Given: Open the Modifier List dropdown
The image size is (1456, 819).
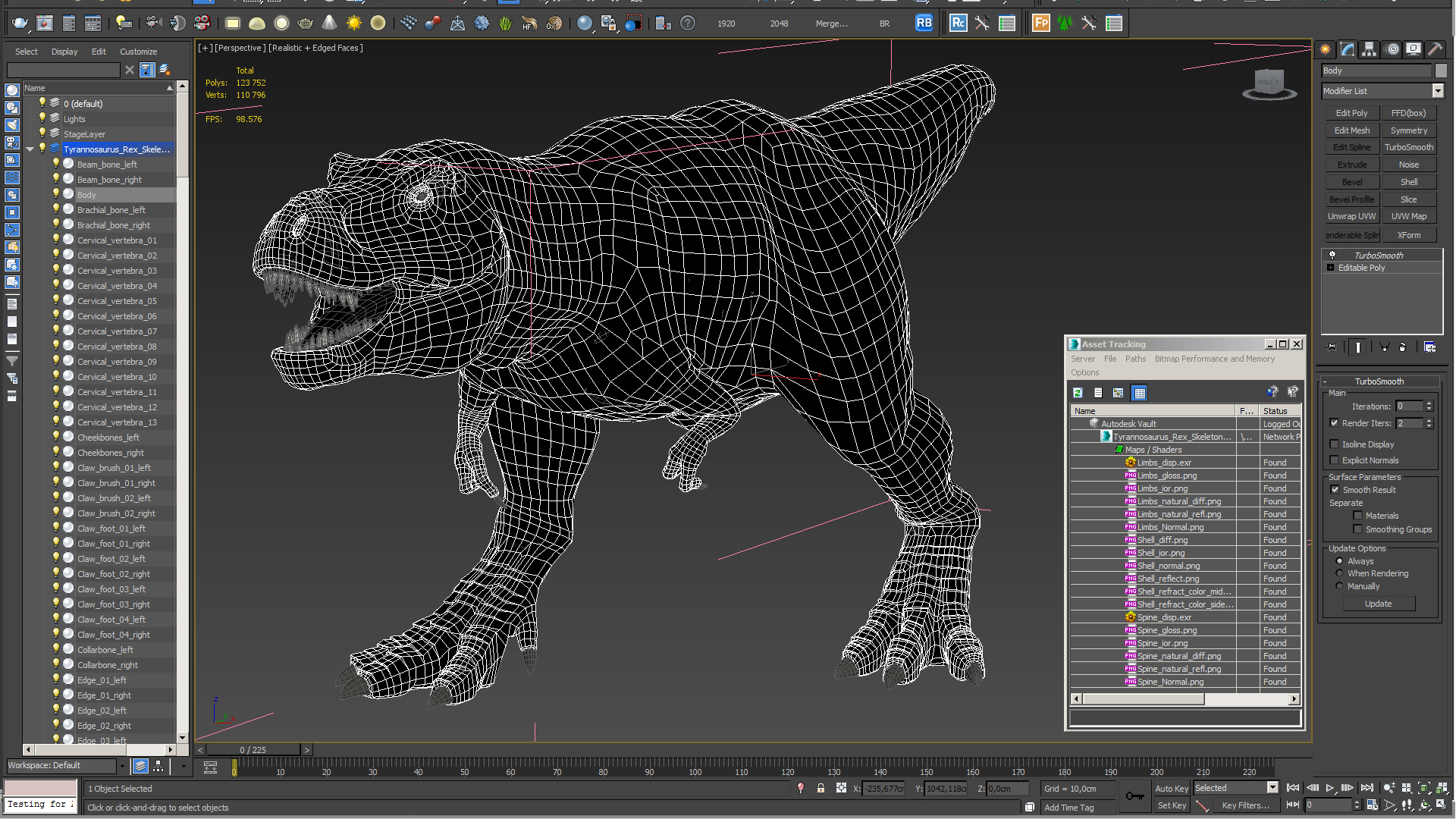Looking at the screenshot, I should 1438,91.
